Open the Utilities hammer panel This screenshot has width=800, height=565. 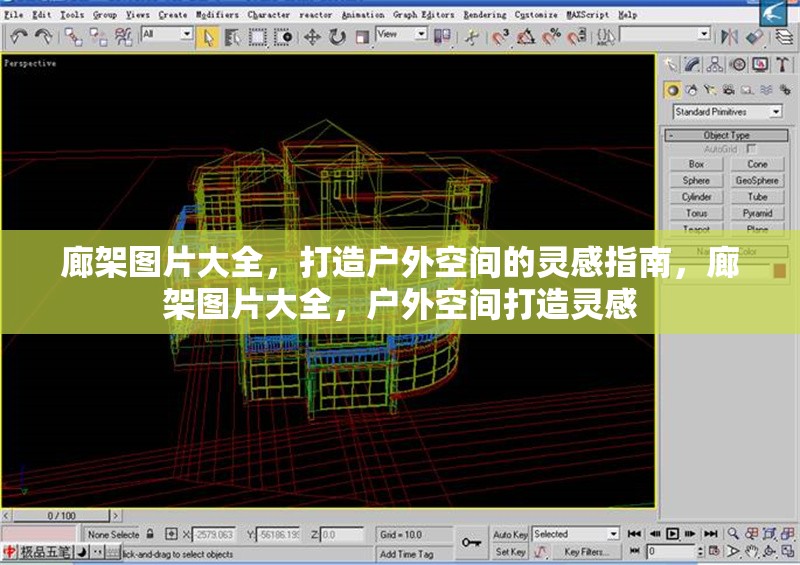782,65
